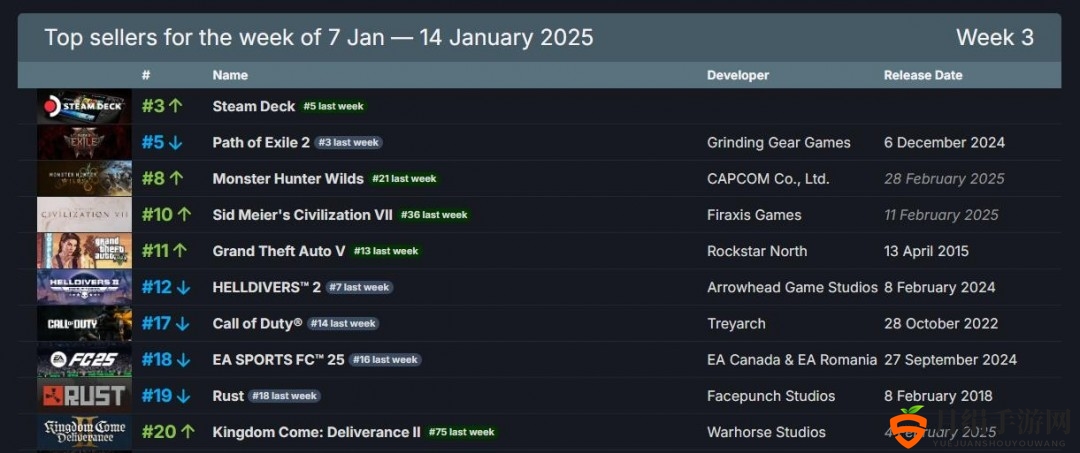
Task: Open the Call of Duty thumbnail
Action: point(84,324)
